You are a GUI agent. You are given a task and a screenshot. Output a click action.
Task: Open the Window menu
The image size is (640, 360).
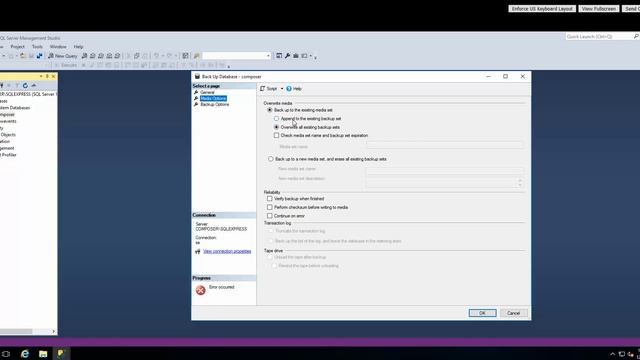pyautogui.click(x=58, y=47)
